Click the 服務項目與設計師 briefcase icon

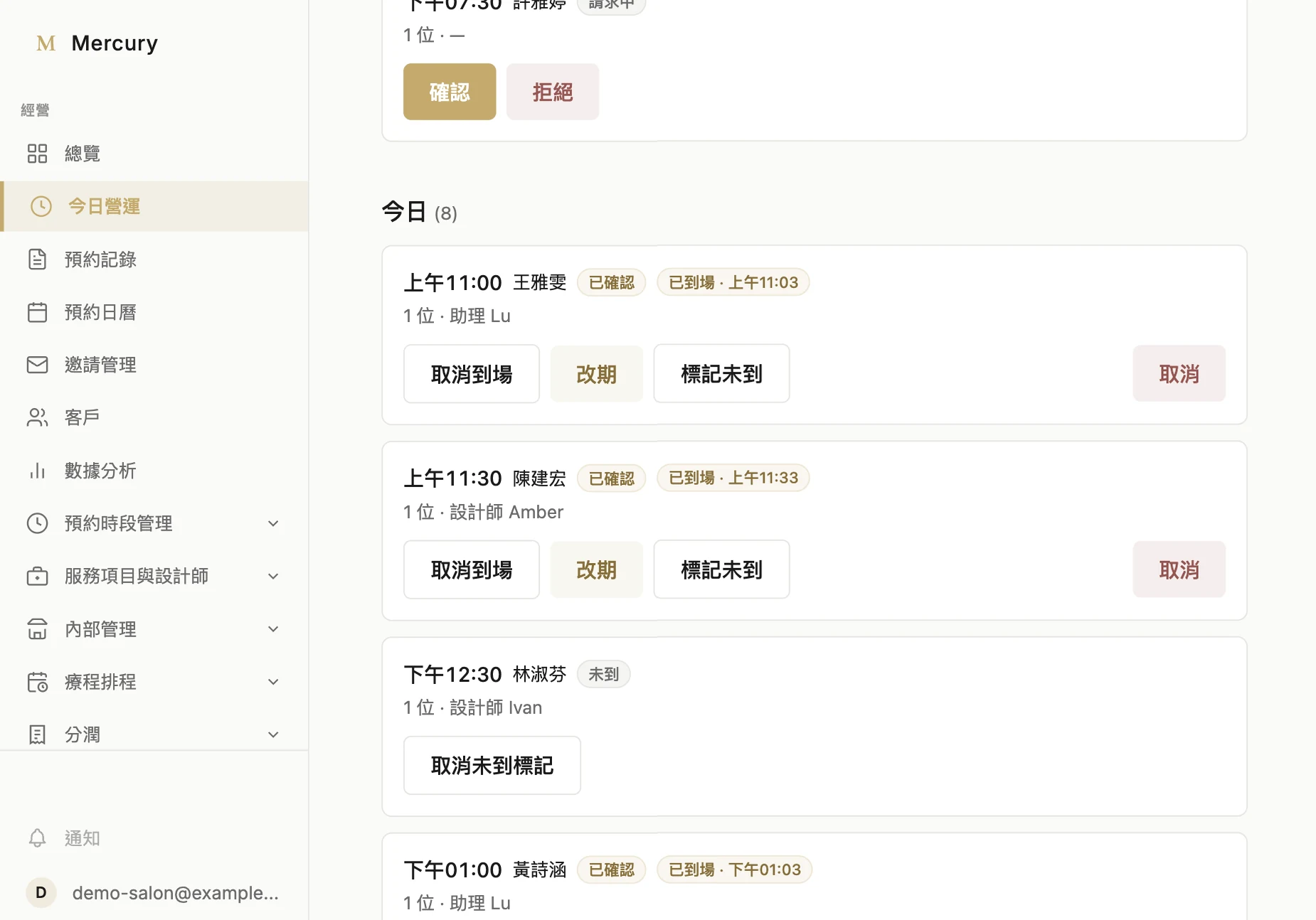click(37, 576)
